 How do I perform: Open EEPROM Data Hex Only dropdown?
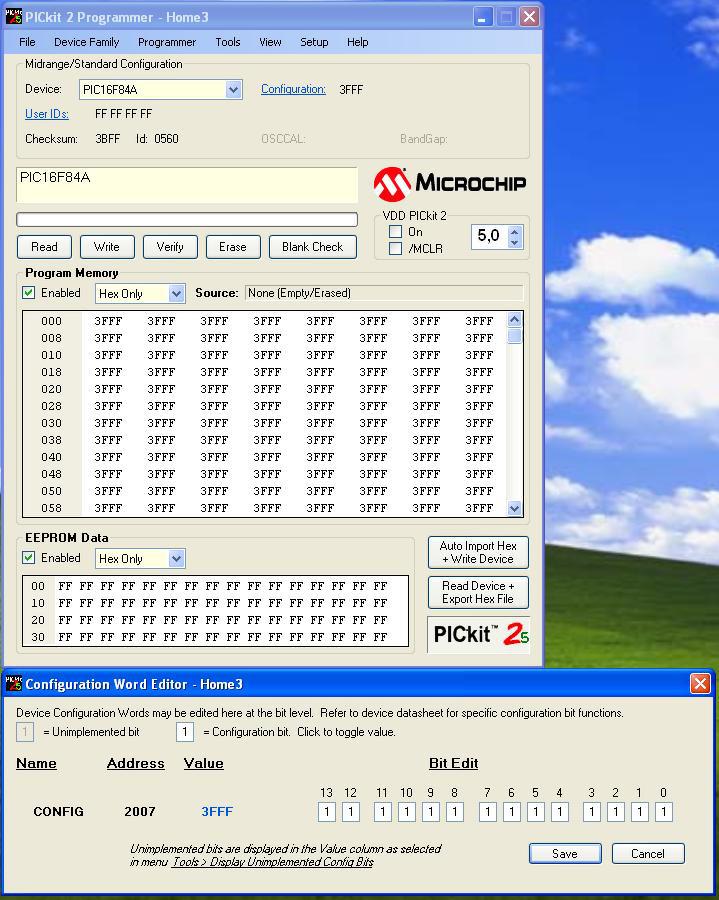tap(176, 558)
